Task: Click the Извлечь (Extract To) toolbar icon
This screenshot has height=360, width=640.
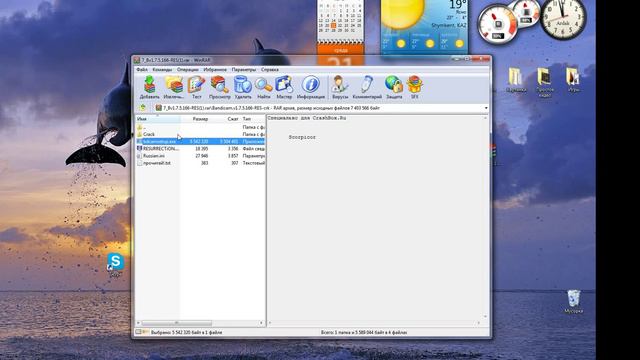Action: (x=173, y=87)
